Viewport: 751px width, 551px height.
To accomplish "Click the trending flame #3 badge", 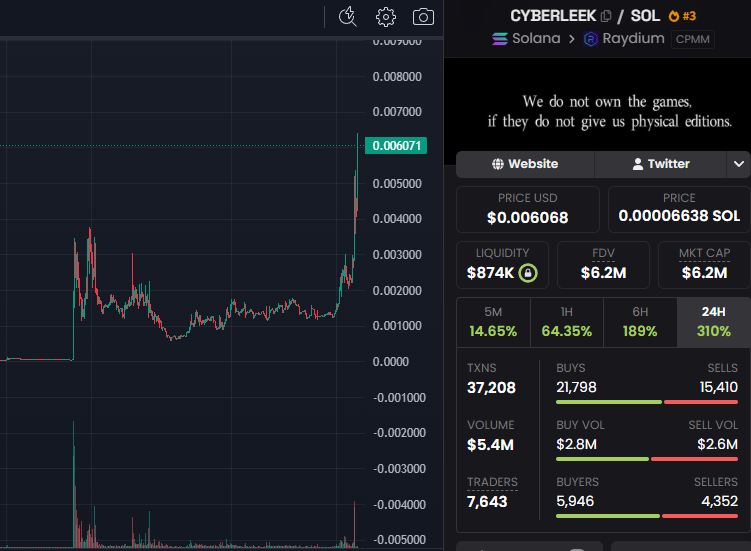I will coord(682,16).
